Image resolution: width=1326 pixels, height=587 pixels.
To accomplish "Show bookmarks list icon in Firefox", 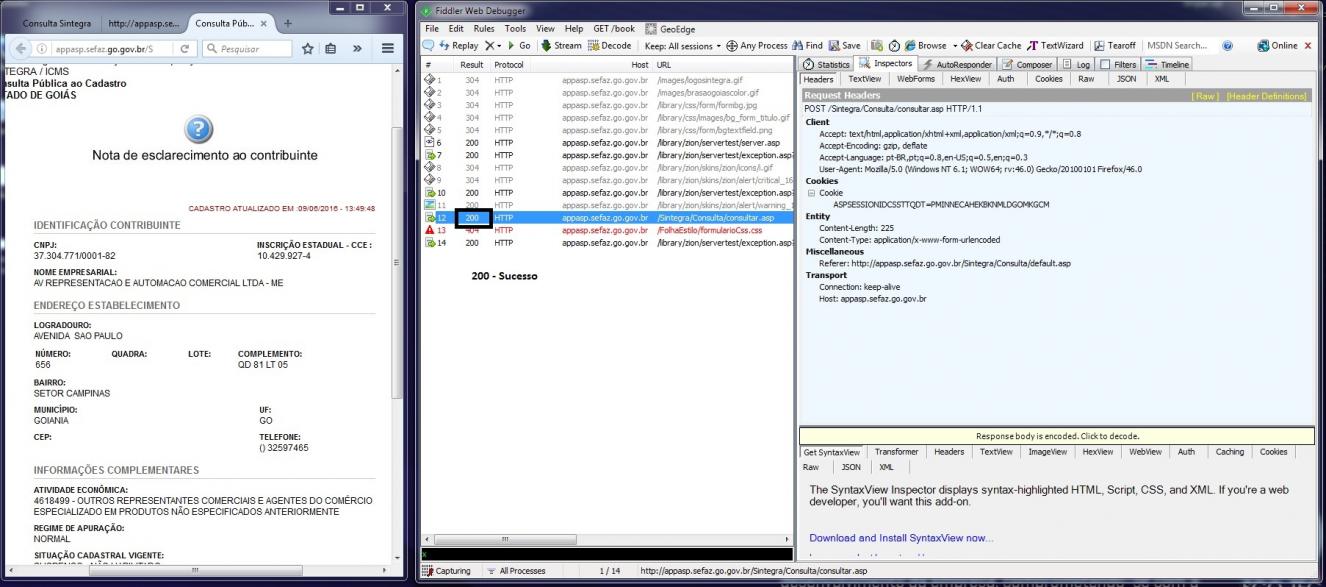I will coord(333,48).
